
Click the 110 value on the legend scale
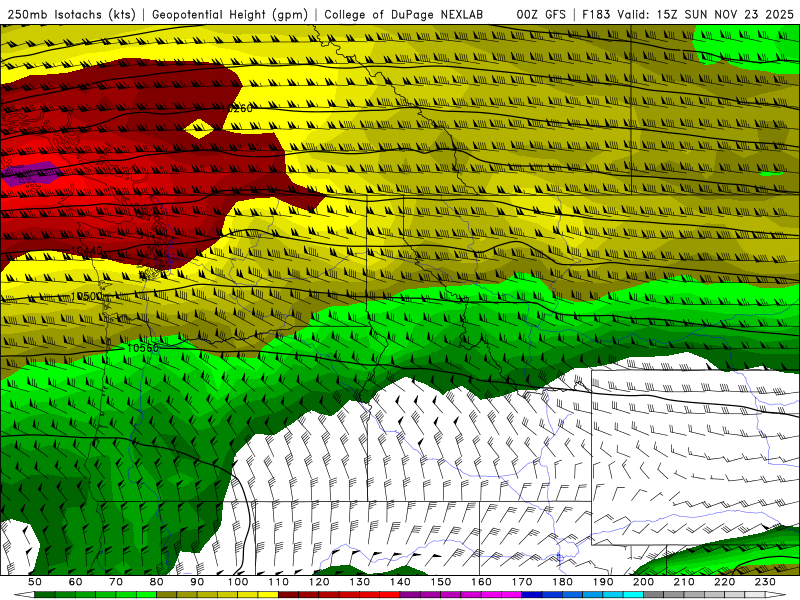[279, 582]
